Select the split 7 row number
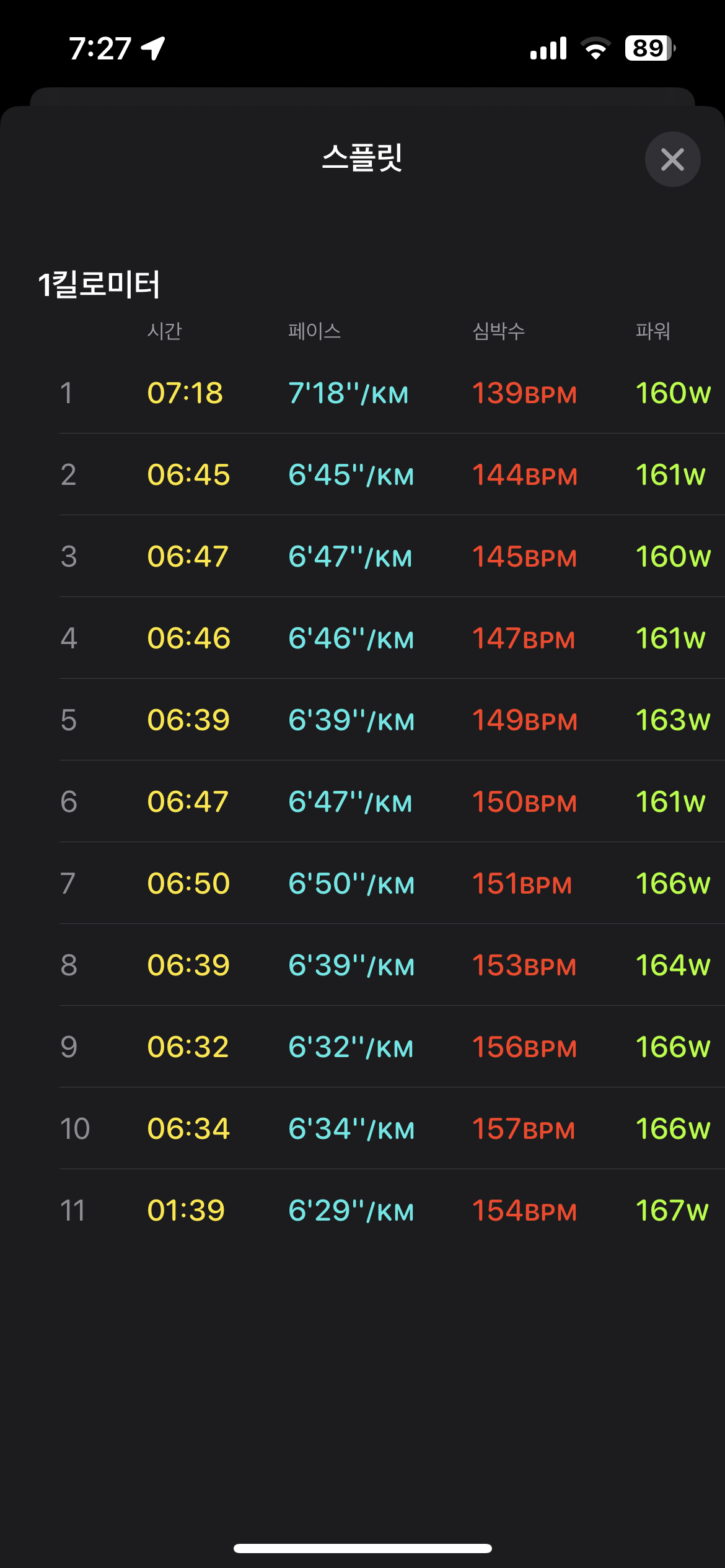 (x=68, y=884)
